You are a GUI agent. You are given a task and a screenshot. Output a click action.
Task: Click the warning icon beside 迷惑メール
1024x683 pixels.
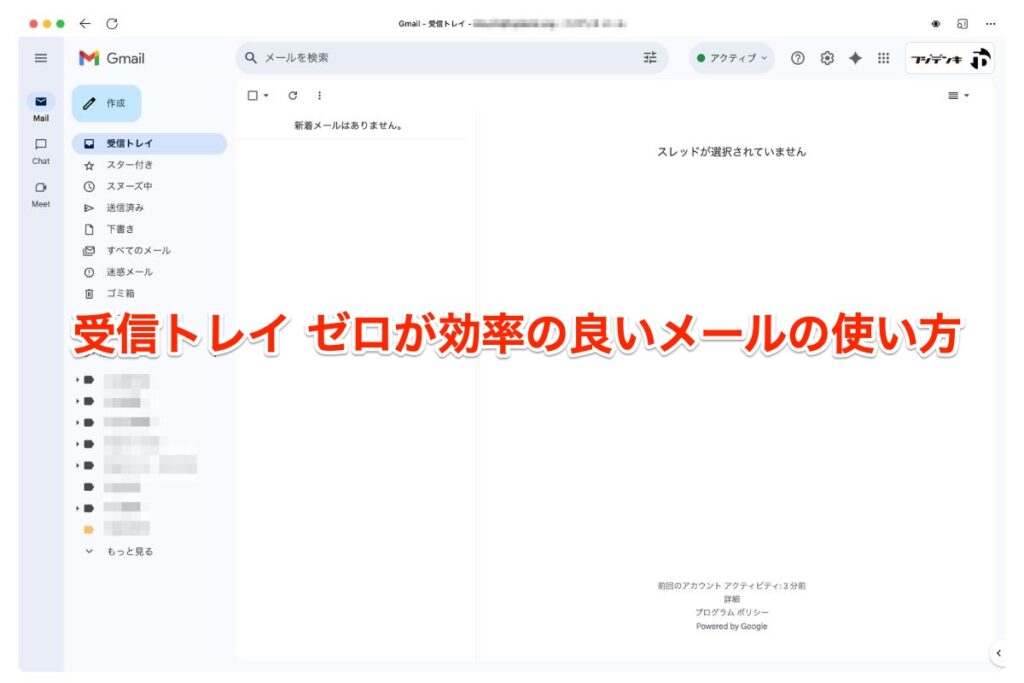pos(89,272)
